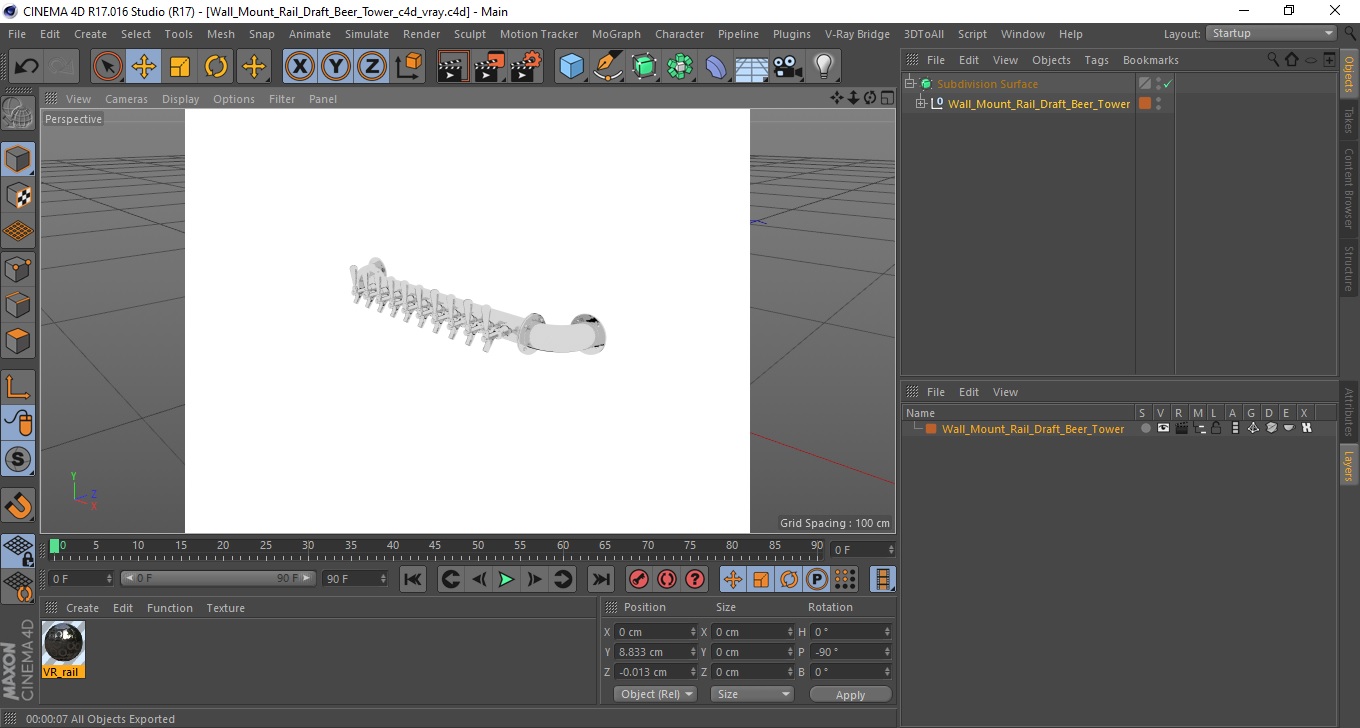Viewport: 1360px width, 728px height.
Task: Toggle Scale keyframe recording
Action: (x=761, y=579)
